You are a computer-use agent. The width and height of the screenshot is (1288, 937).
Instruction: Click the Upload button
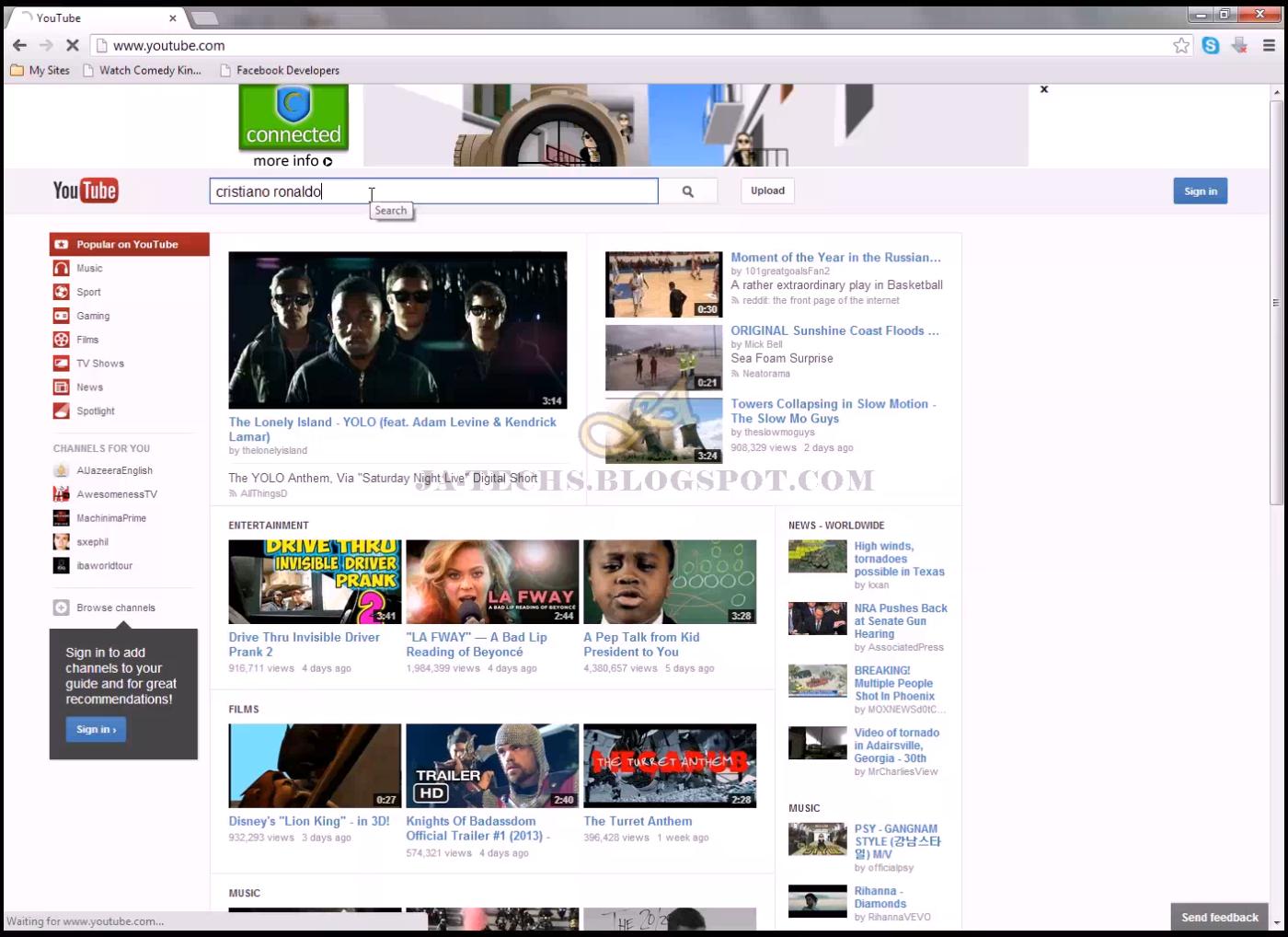tap(767, 191)
